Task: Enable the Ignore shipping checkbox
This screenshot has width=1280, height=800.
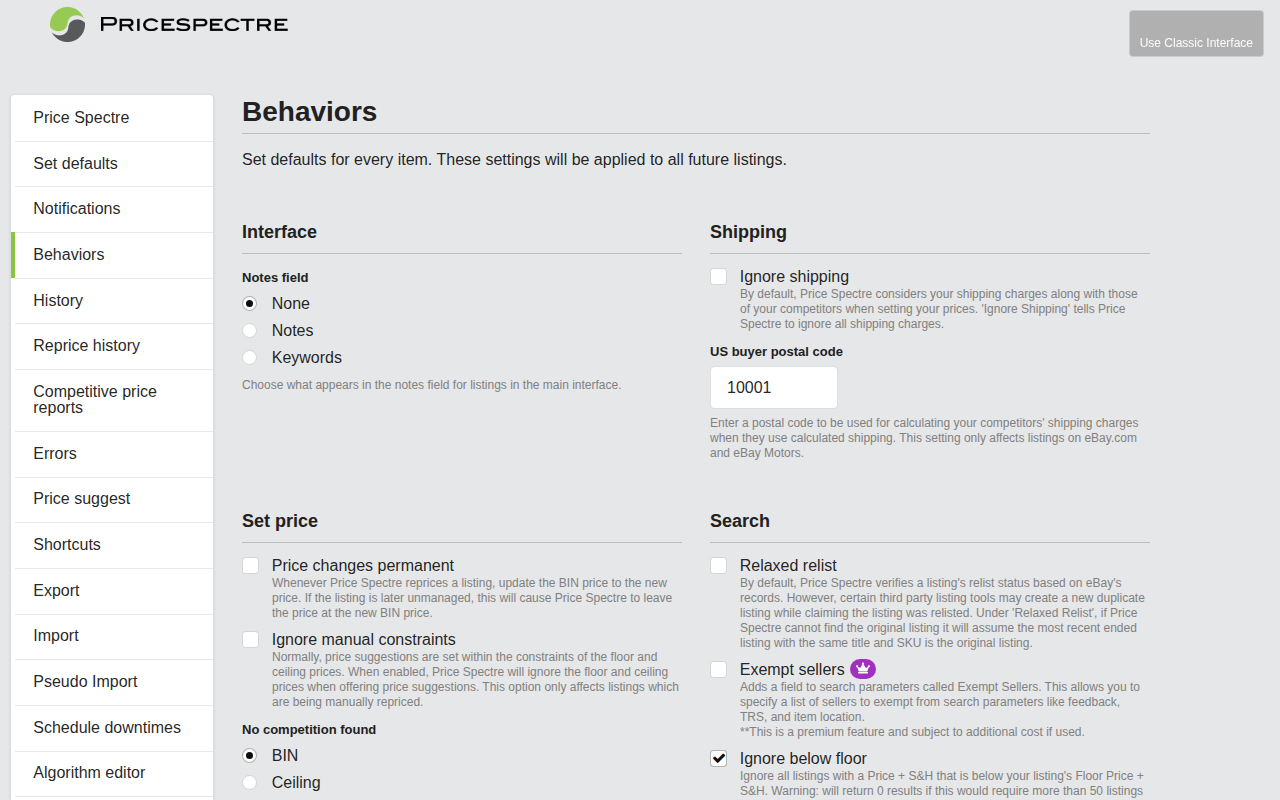Action: pyautogui.click(x=718, y=276)
